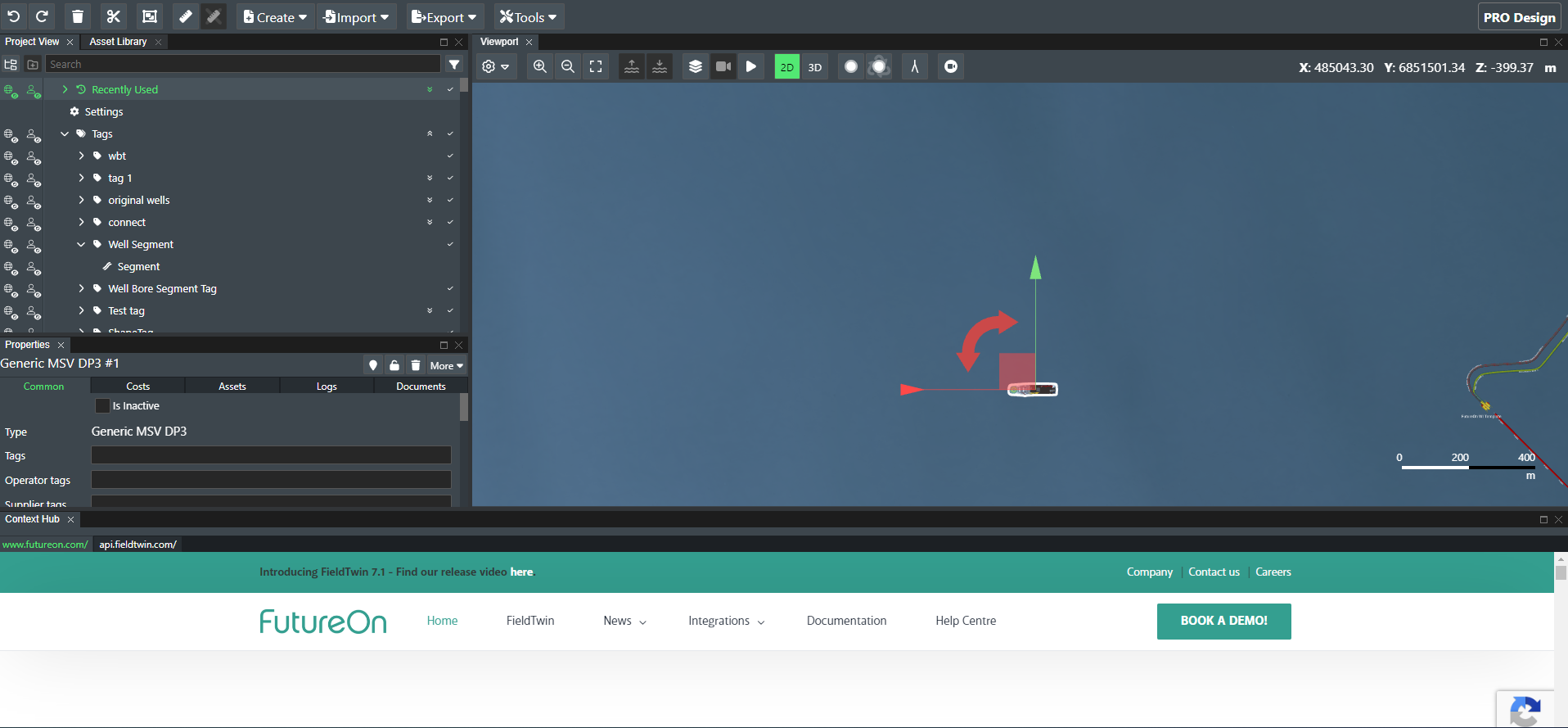Collapse the Well Segment tag node
This screenshot has width=1568, height=728.
tap(81, 244)
